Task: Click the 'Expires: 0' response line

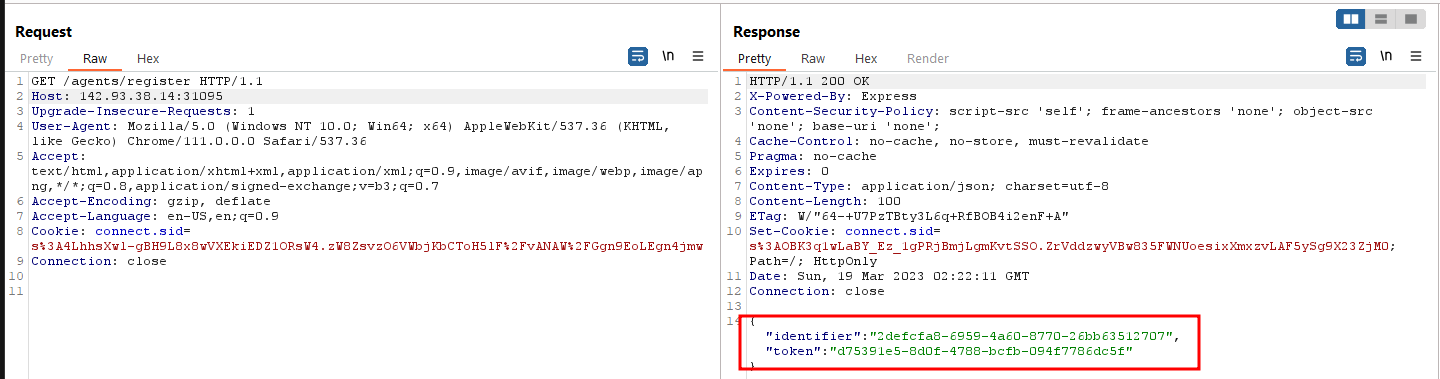Action: click(789, 171)
